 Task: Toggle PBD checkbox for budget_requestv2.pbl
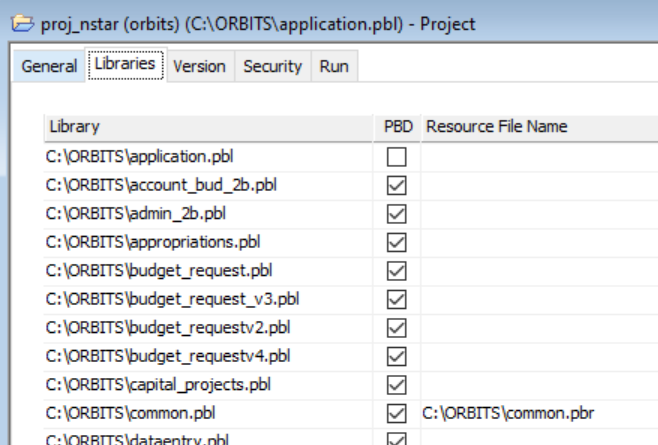397,328
